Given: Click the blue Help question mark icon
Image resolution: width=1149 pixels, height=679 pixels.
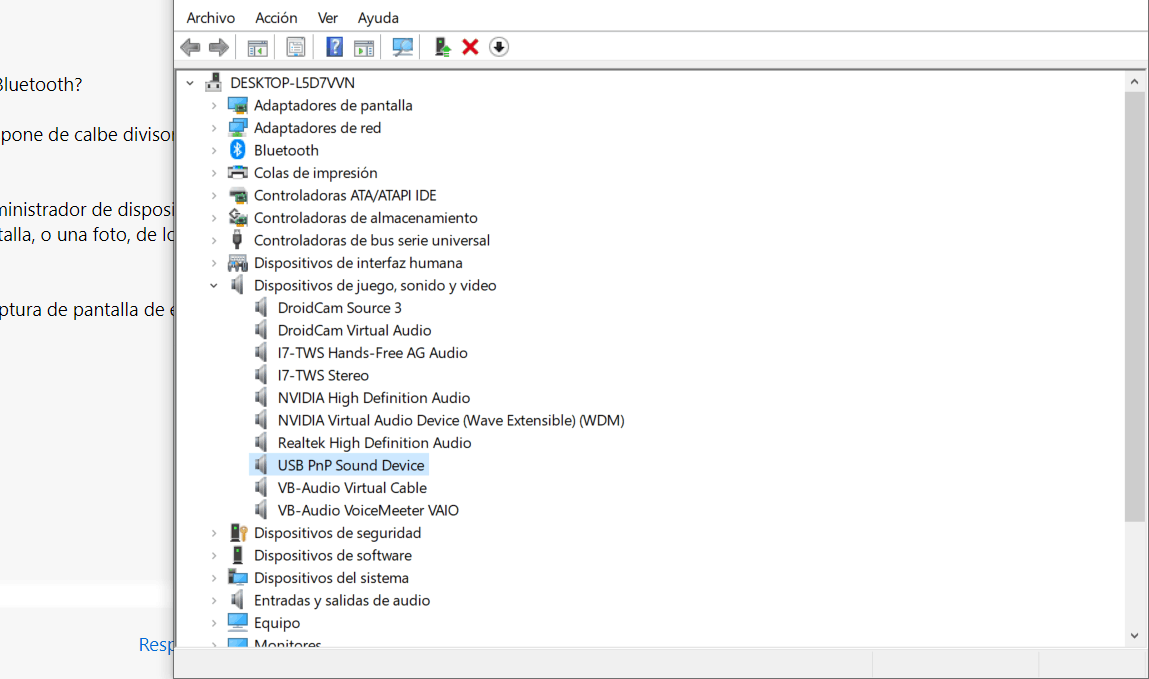Looking at the screenshot, I should (334, 48).
